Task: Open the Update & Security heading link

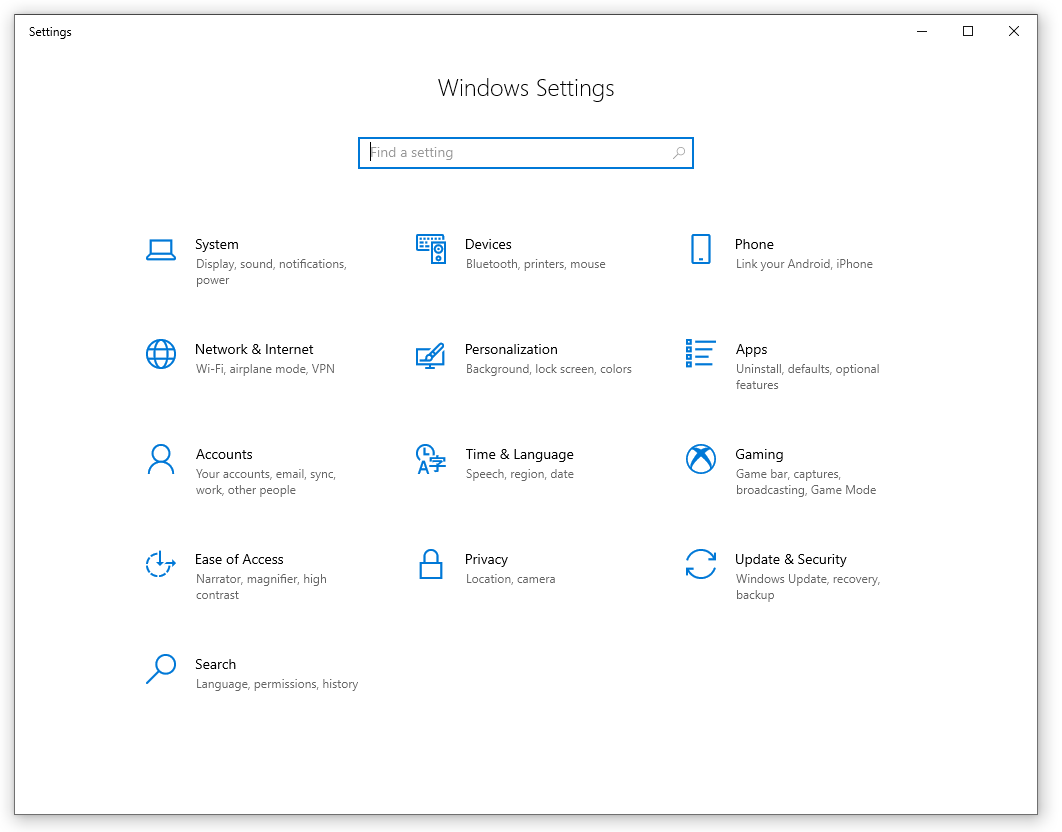Action: tap(790, 559)
